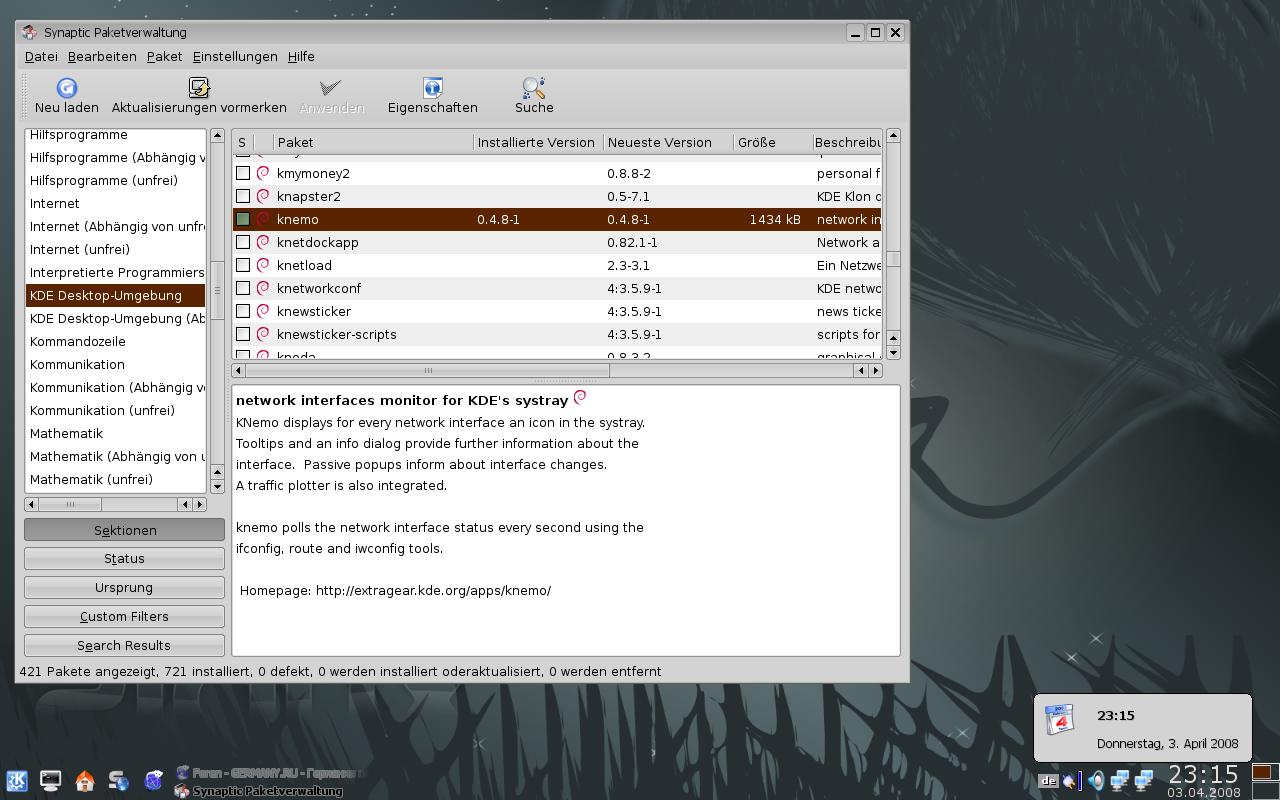Open the Bearbeiten menu
The width and height of the screenshot is (1280, 800).
pos(102,57)
